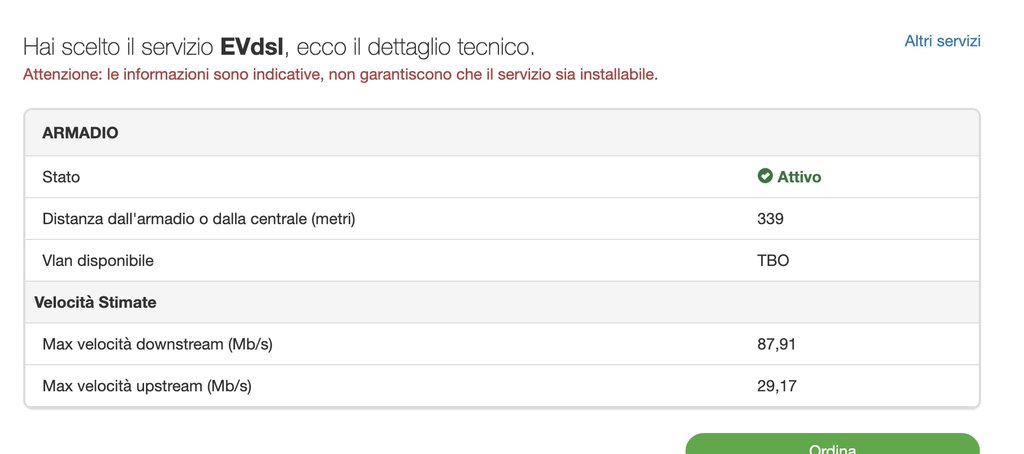This screenshot has height=454, width=1024.
Task: Click the TBO vlan value
Action: click(773, 260)
